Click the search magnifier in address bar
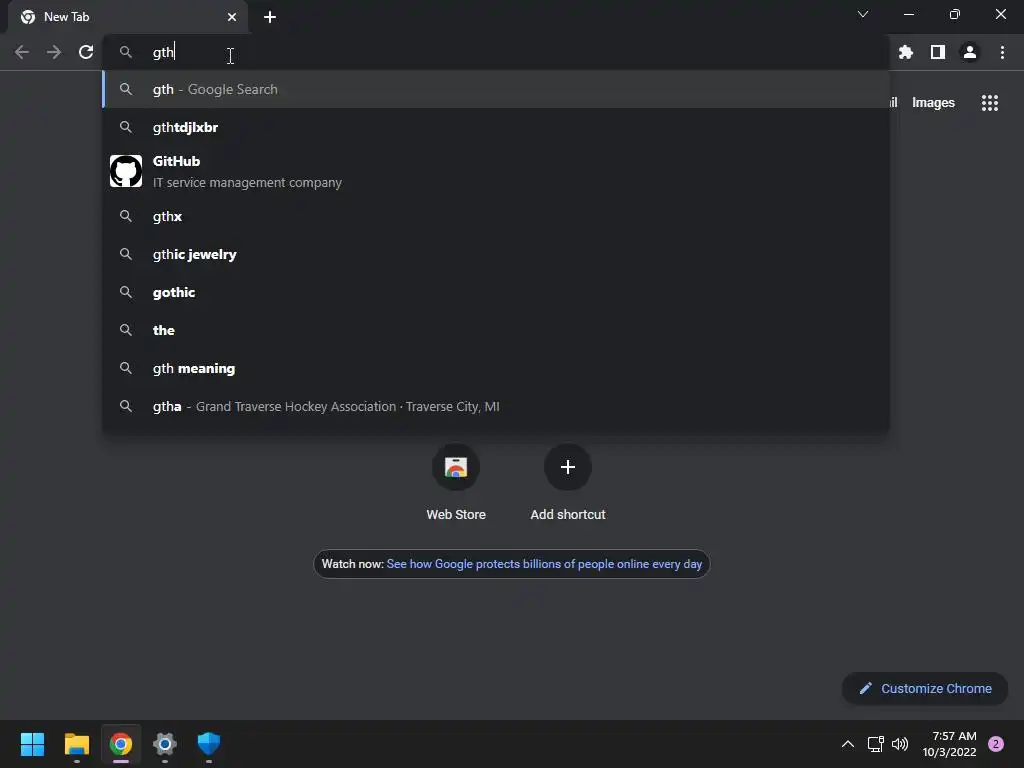 pos(126,52)
